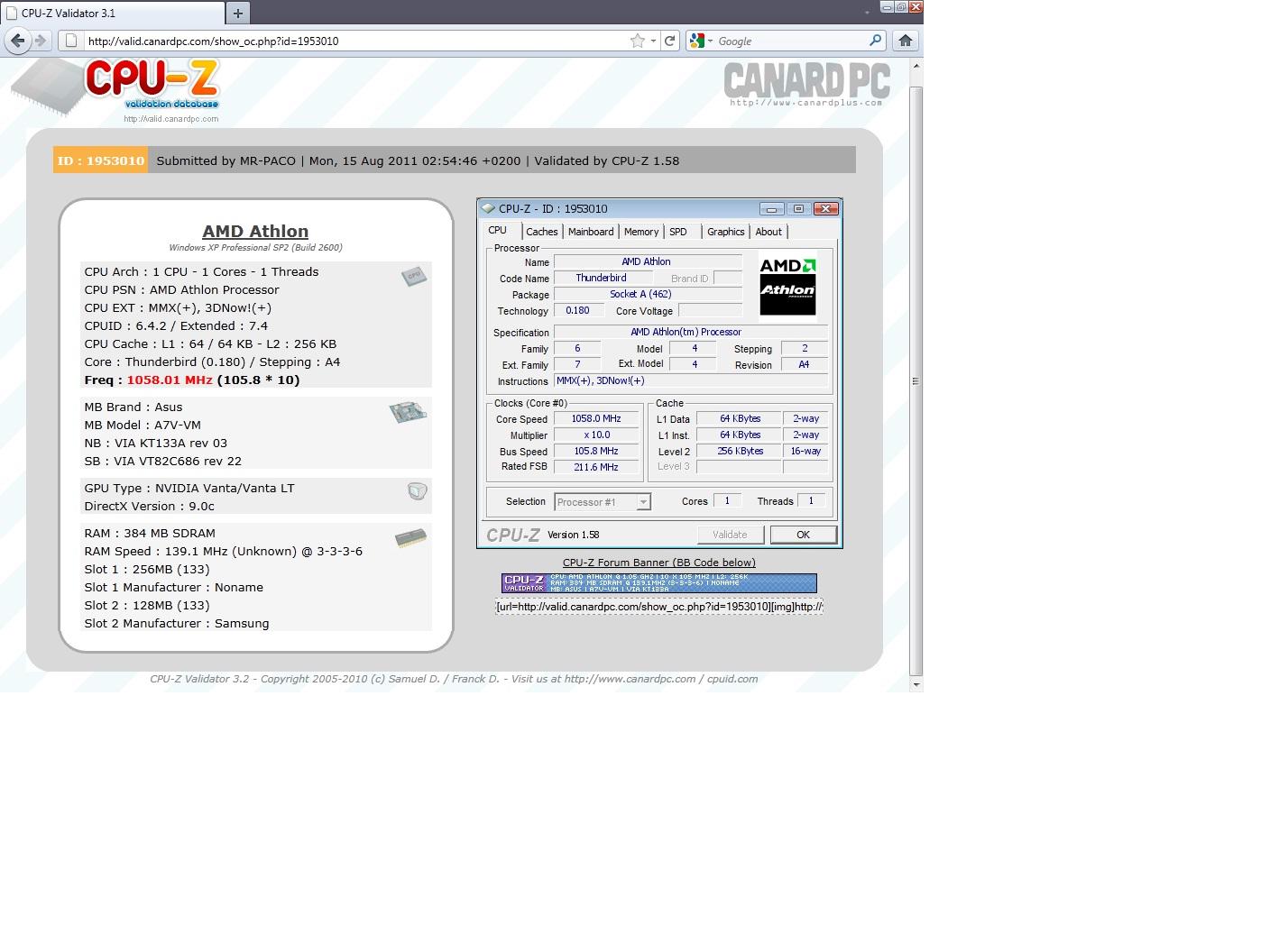Click the browser Forward arrow button
Viewport: 1270px width, 952px height.
[x=41, y=41]
